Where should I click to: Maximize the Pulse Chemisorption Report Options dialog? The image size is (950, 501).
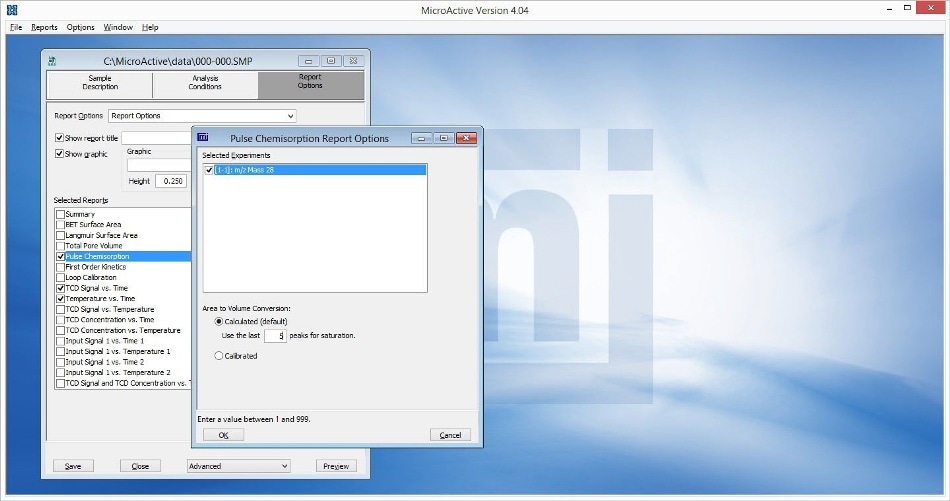click(x=443, y=138)
